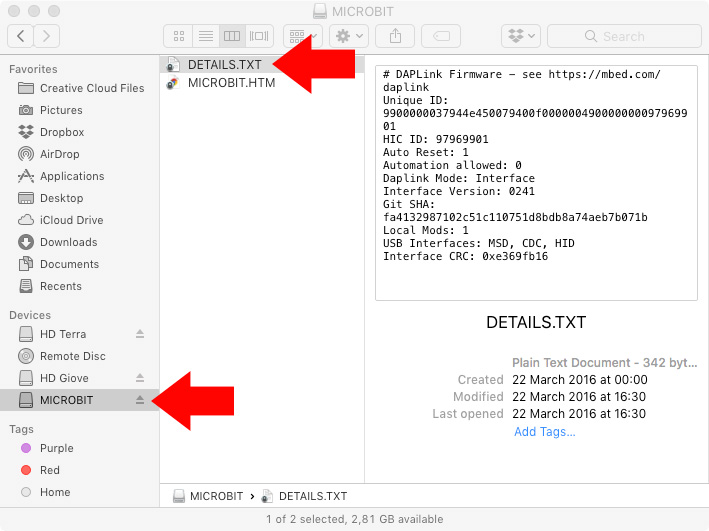Open Applications from the sidebar
Screen dimensions: 709x531
click(x=71, y=176)
